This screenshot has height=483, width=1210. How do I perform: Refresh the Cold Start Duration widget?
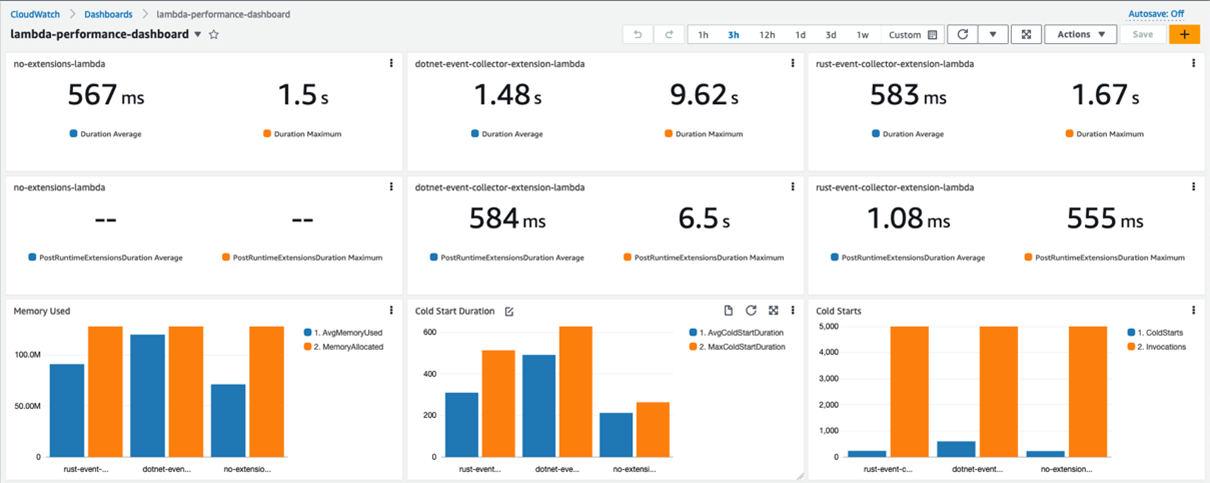pos(750,311)
